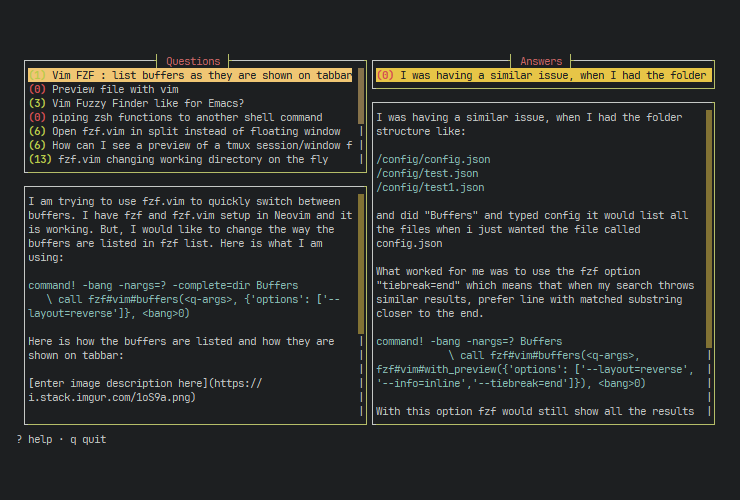Click 'command! -bang -nargs=? Buffers' code line in answer

pos(469,341)
